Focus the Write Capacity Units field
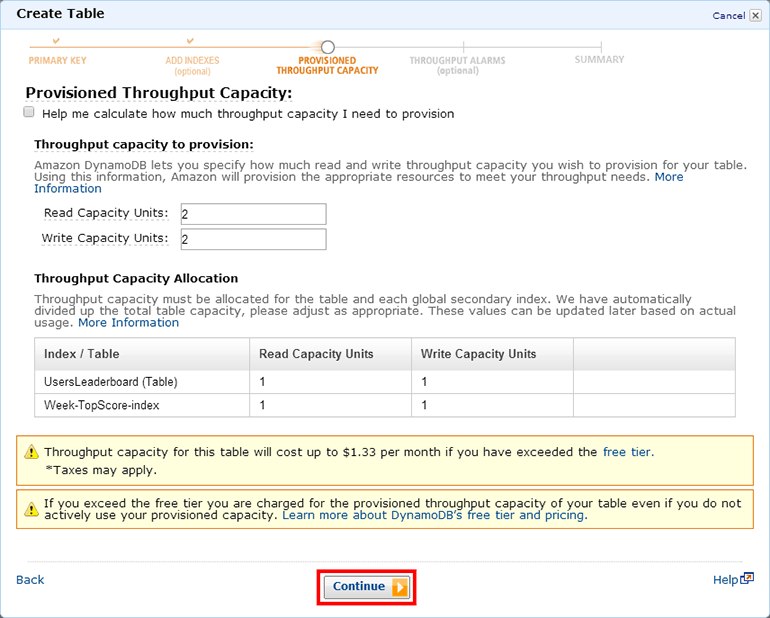The height and width of the screenshot is (618, 770). pos(253,239)
